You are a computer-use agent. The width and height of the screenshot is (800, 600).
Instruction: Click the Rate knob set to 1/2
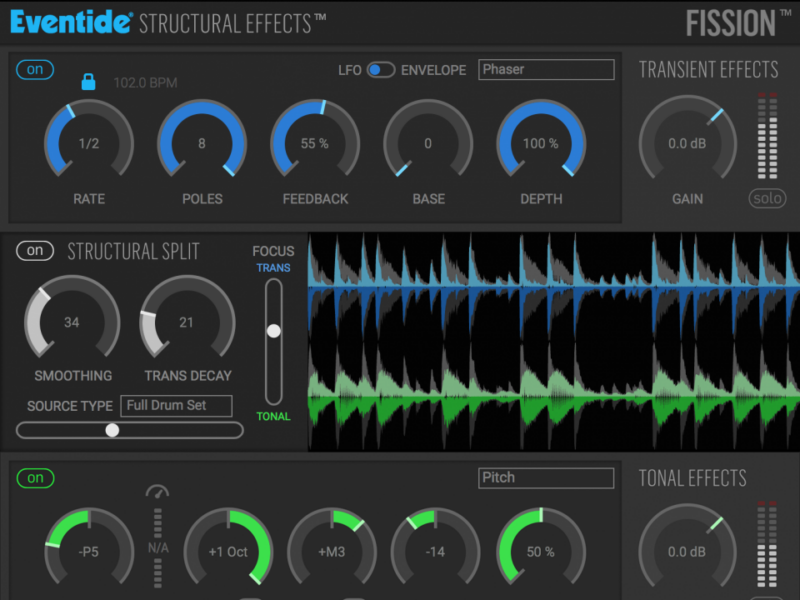(89, 144)
